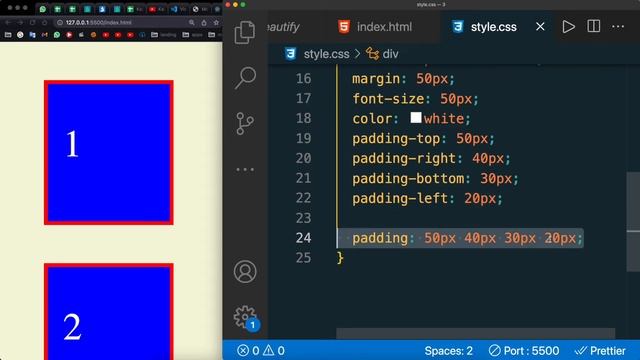The image size is (640, 360).
Task: Click blue box number 2 in the browser
Action: point(109,312)
